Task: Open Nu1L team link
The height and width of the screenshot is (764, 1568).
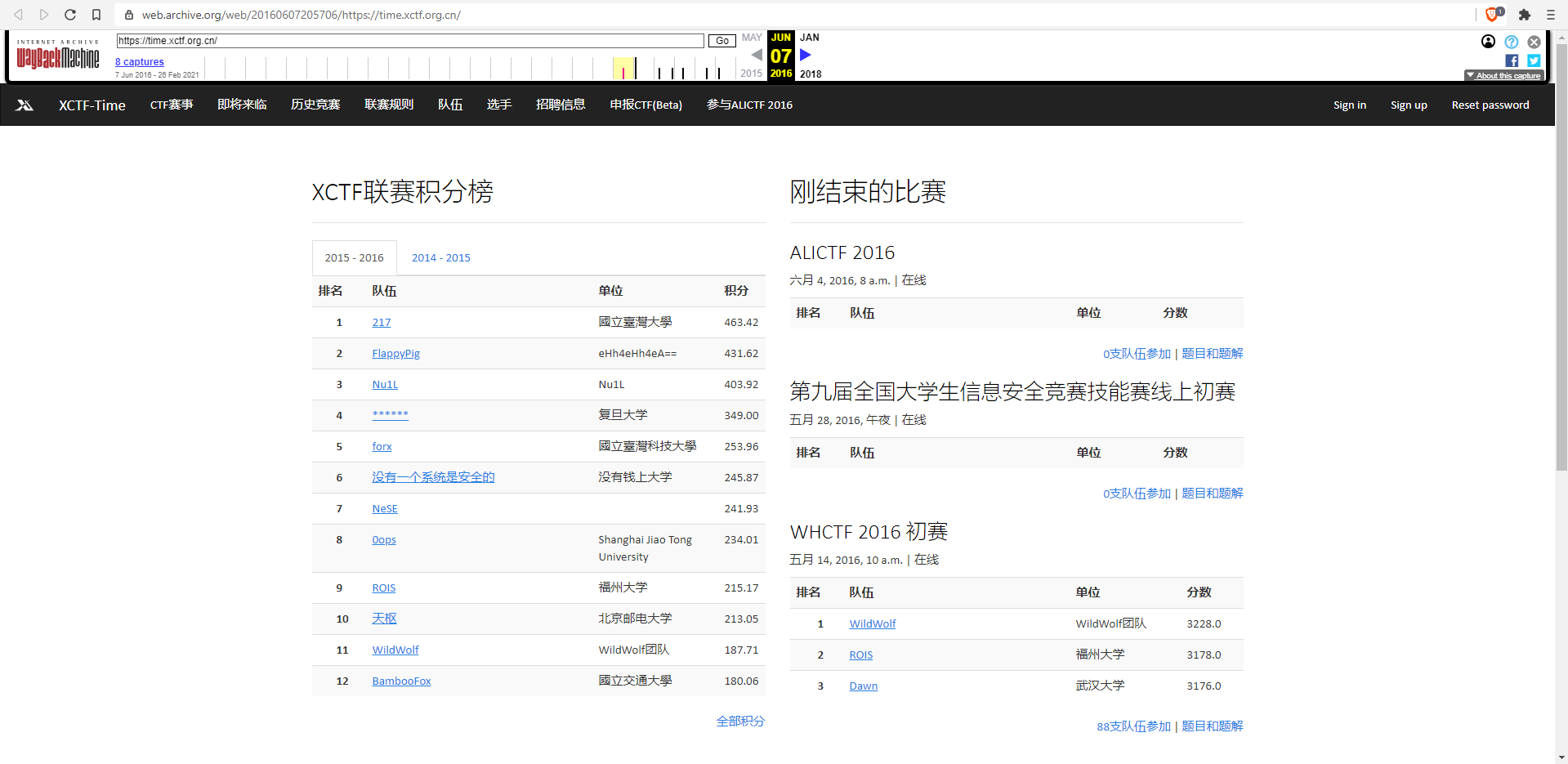Action: pos(385,384)
